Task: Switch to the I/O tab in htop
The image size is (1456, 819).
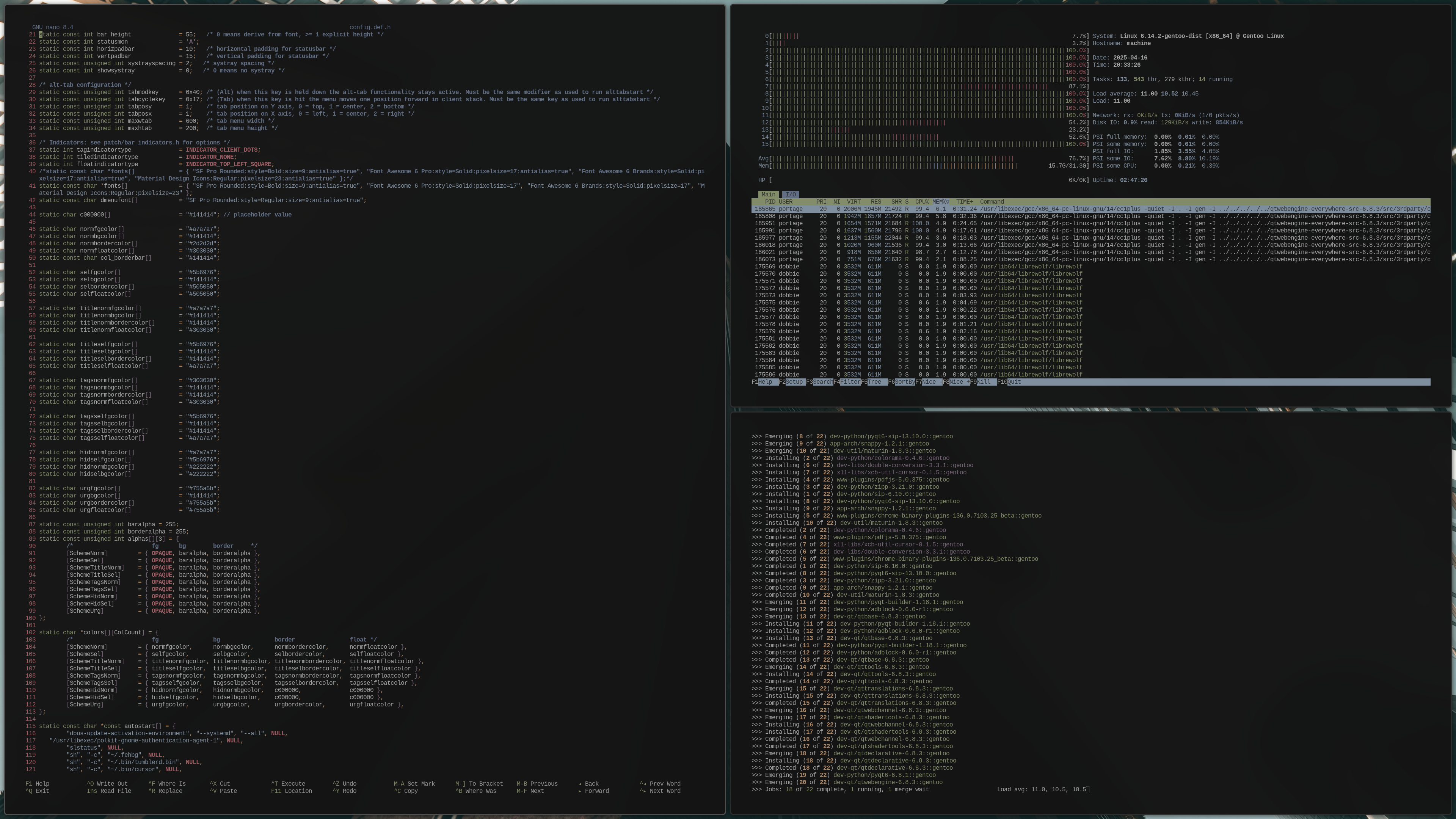Action: coord(790,195)
